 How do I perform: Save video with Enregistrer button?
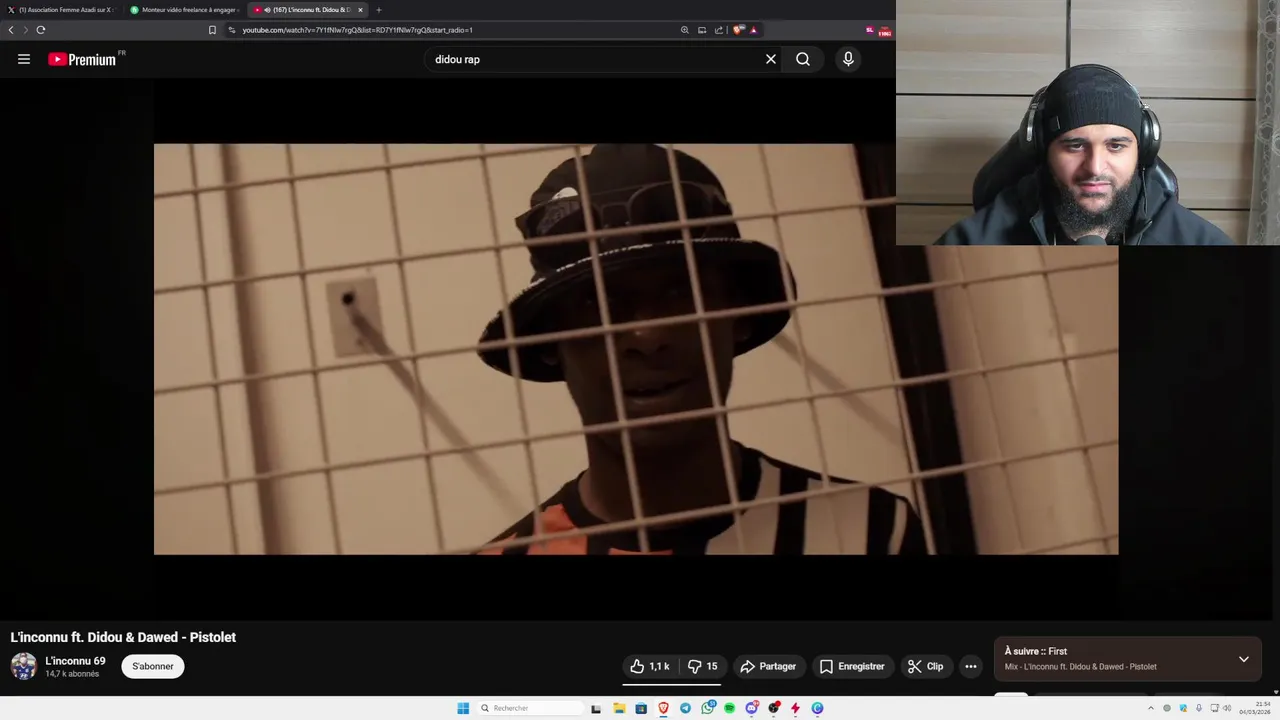[852, 666]
